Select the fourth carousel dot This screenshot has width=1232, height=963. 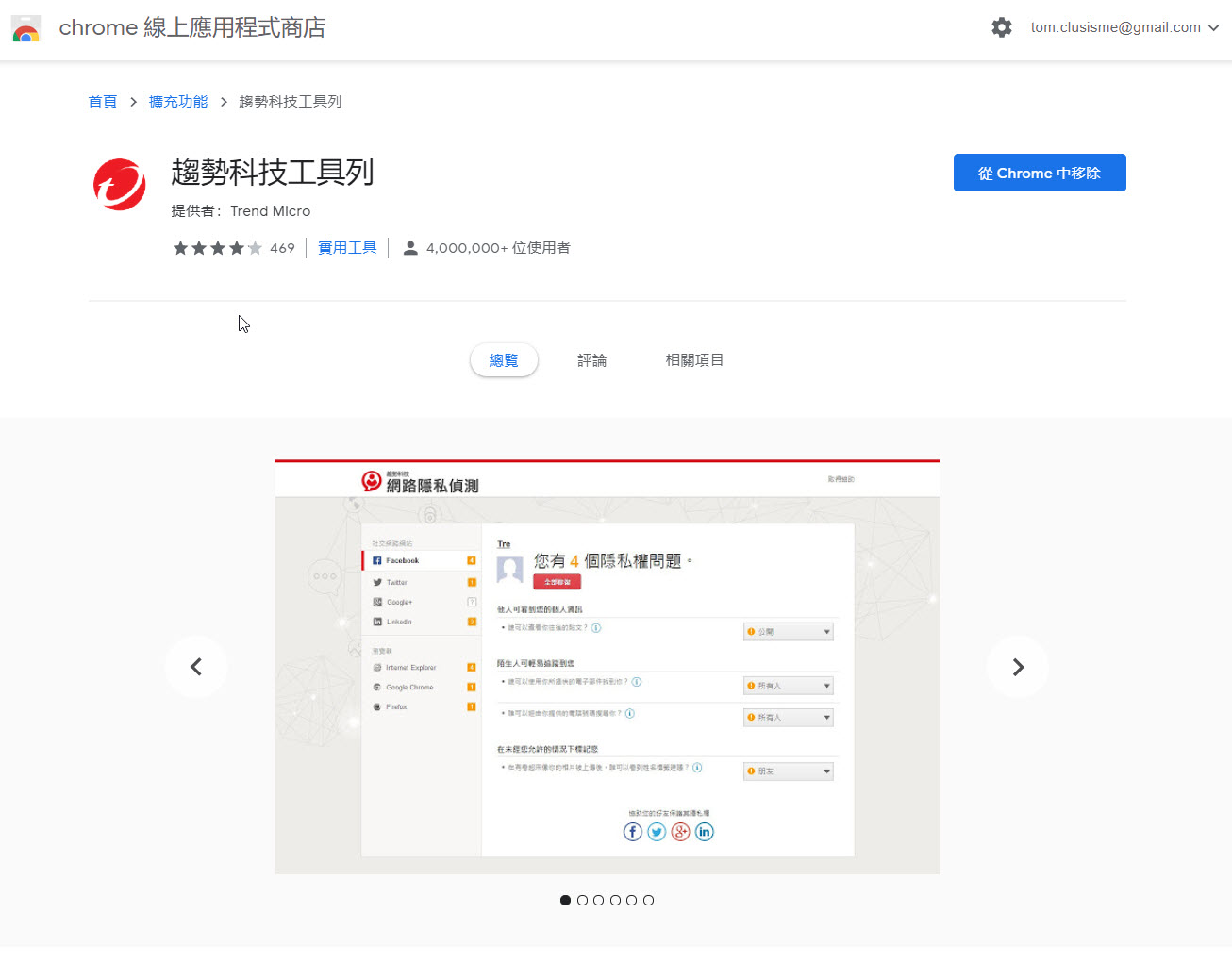point(615,901)
